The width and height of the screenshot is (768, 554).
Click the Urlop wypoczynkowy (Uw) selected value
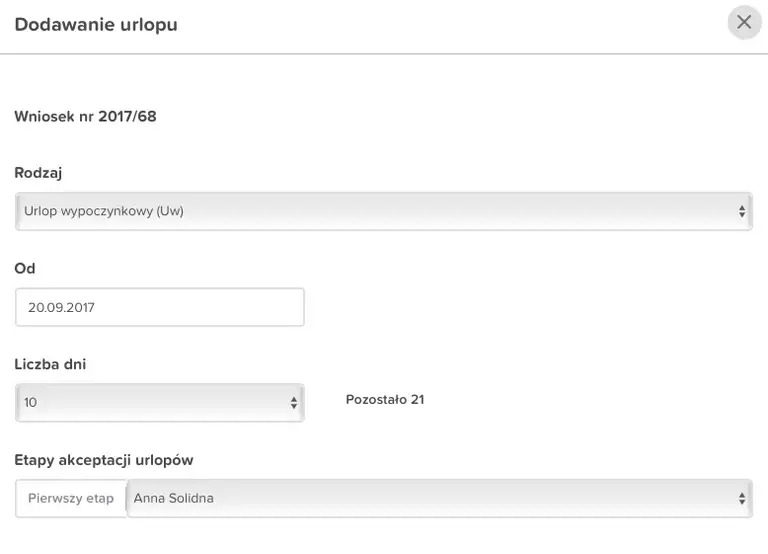click(104, 211)
